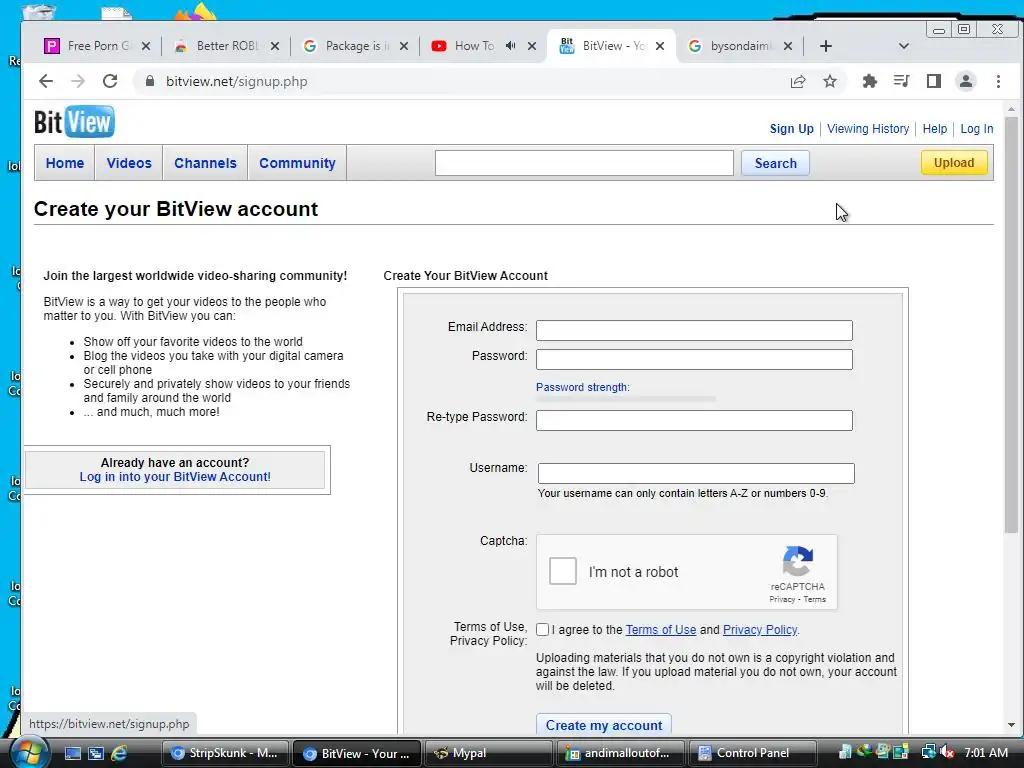Click Log in into your BitView Account link
1024x768 pixels.
(x=175, y=477)
